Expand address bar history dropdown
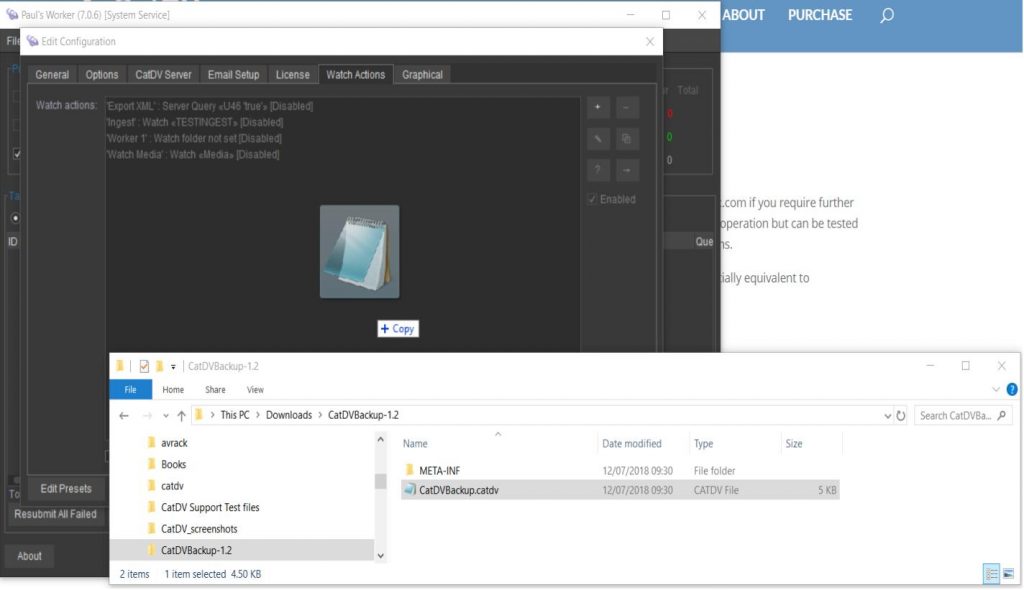This screenshot has width=1024, height=590. point(887,416)
